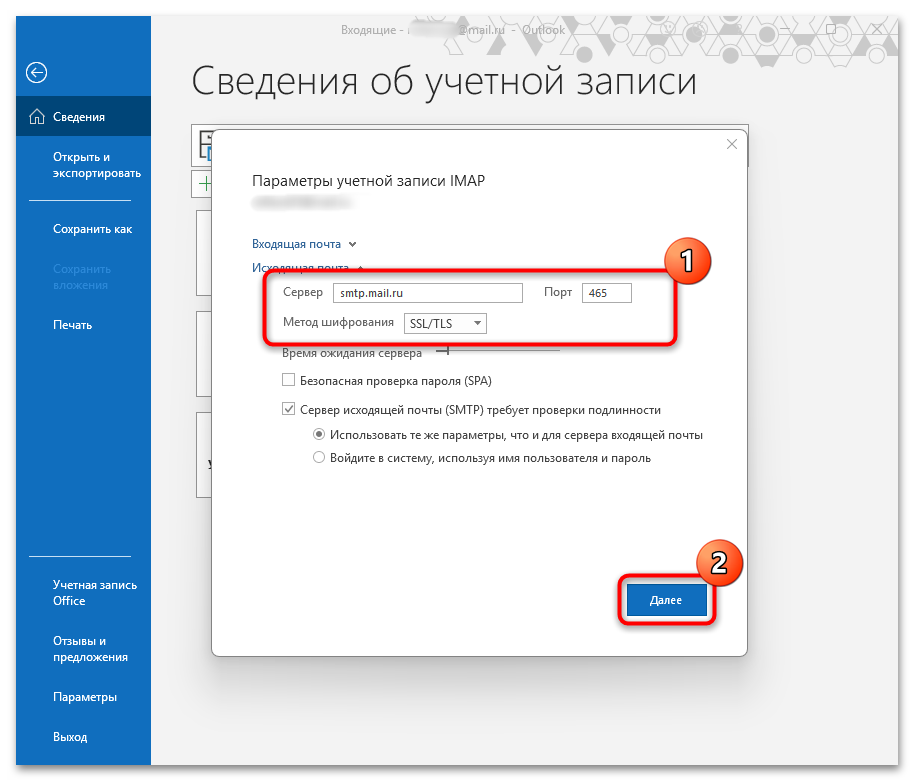The width and height of the screenshot is (914, 781).
Task: Collapse the Исходящая почта section
Action: pyautogui.click(x=307, y=268)
